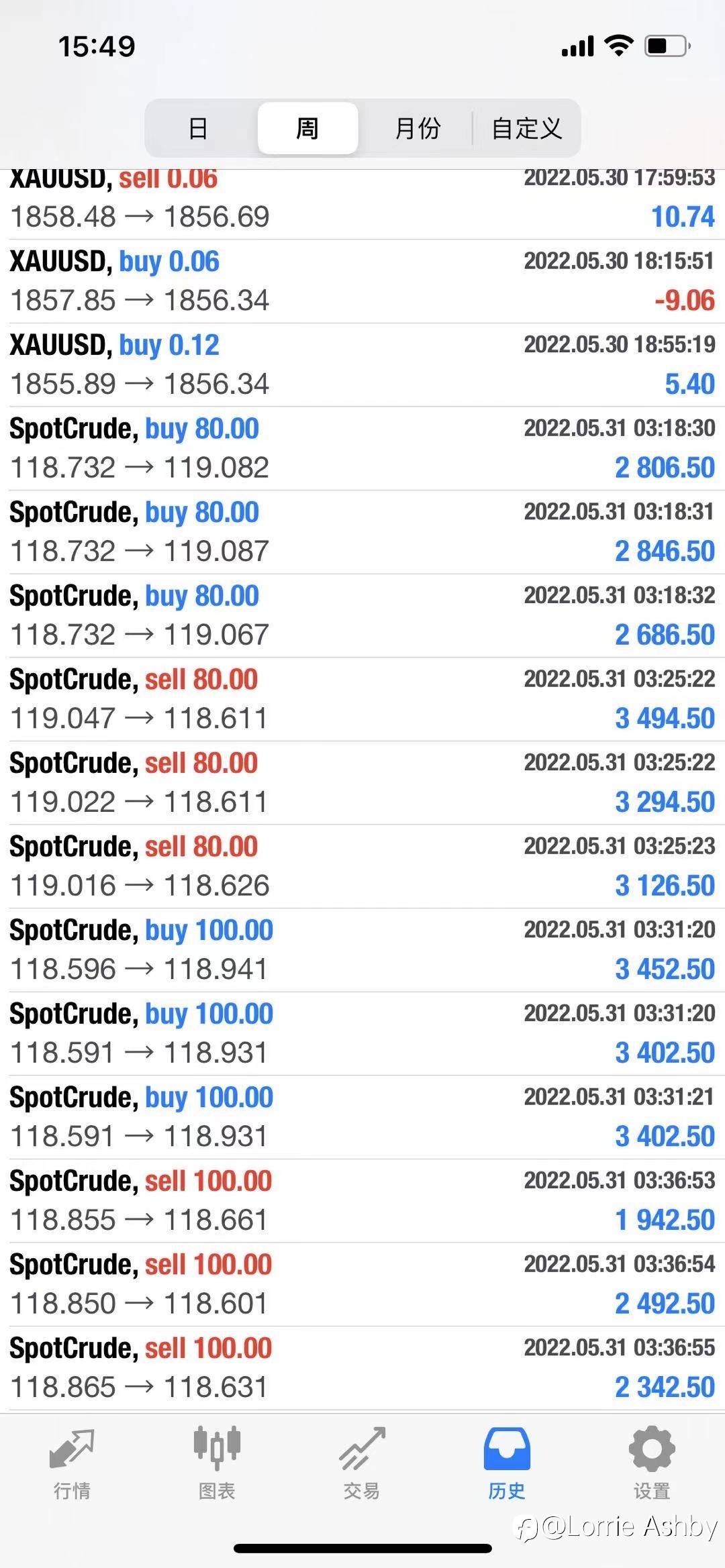Switch to the 日 day period tab
Viewport: 725px width, 1568px height.
[199, 128]
